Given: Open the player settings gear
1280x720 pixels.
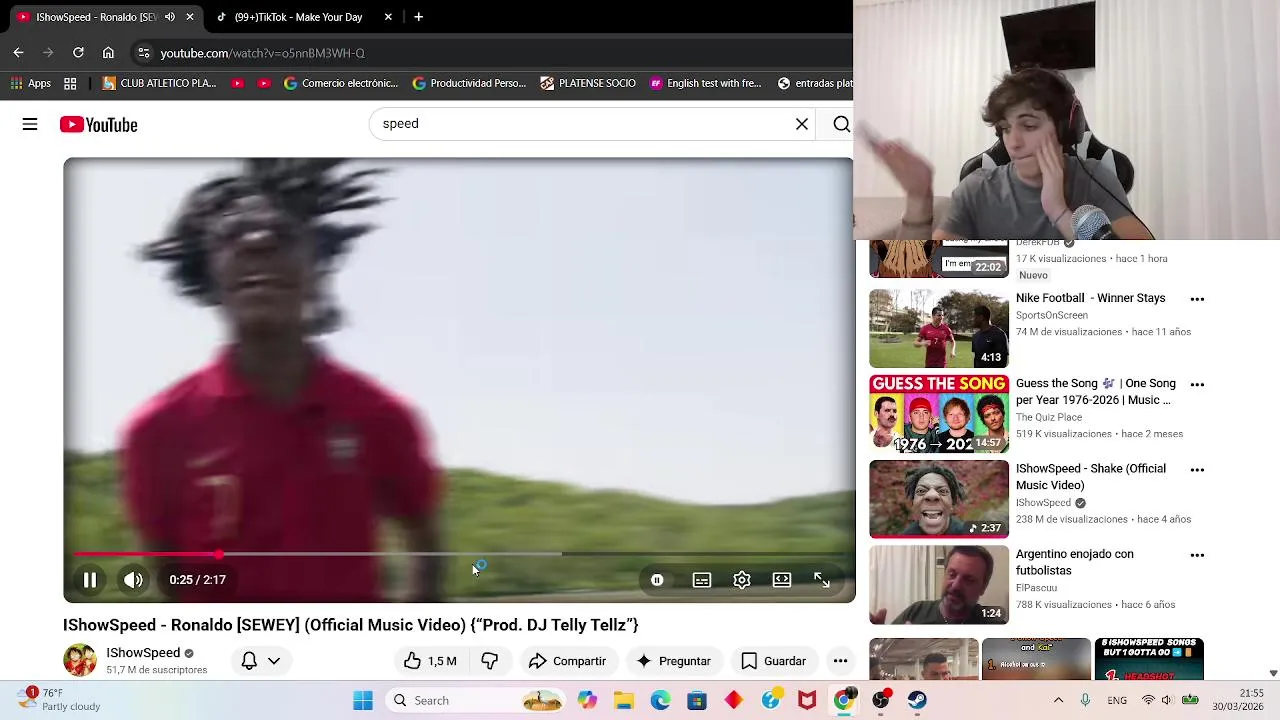Looking at the screenshot, I should click(x=742, y=580).
